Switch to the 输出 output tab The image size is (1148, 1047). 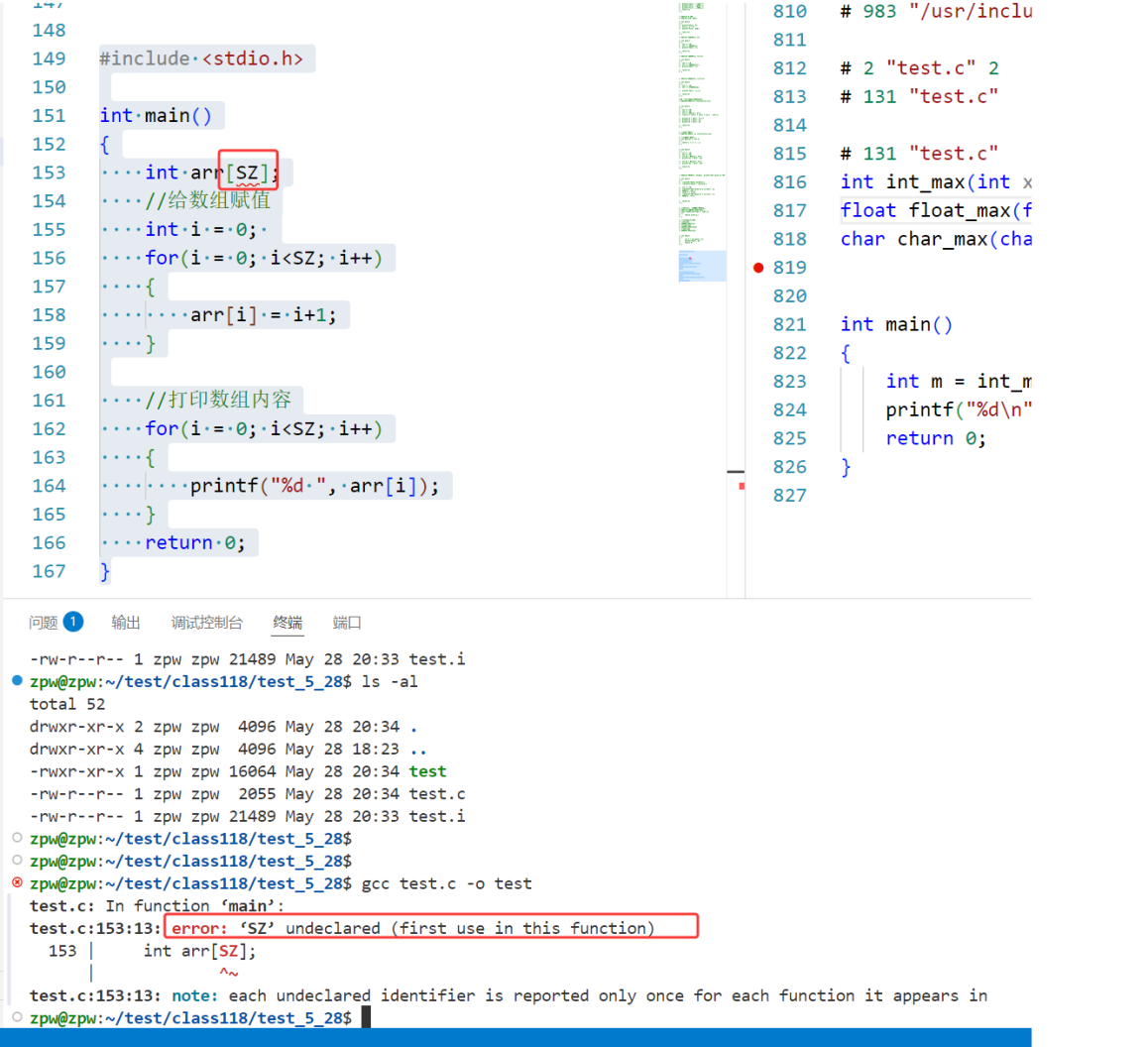tap(125, 623)
